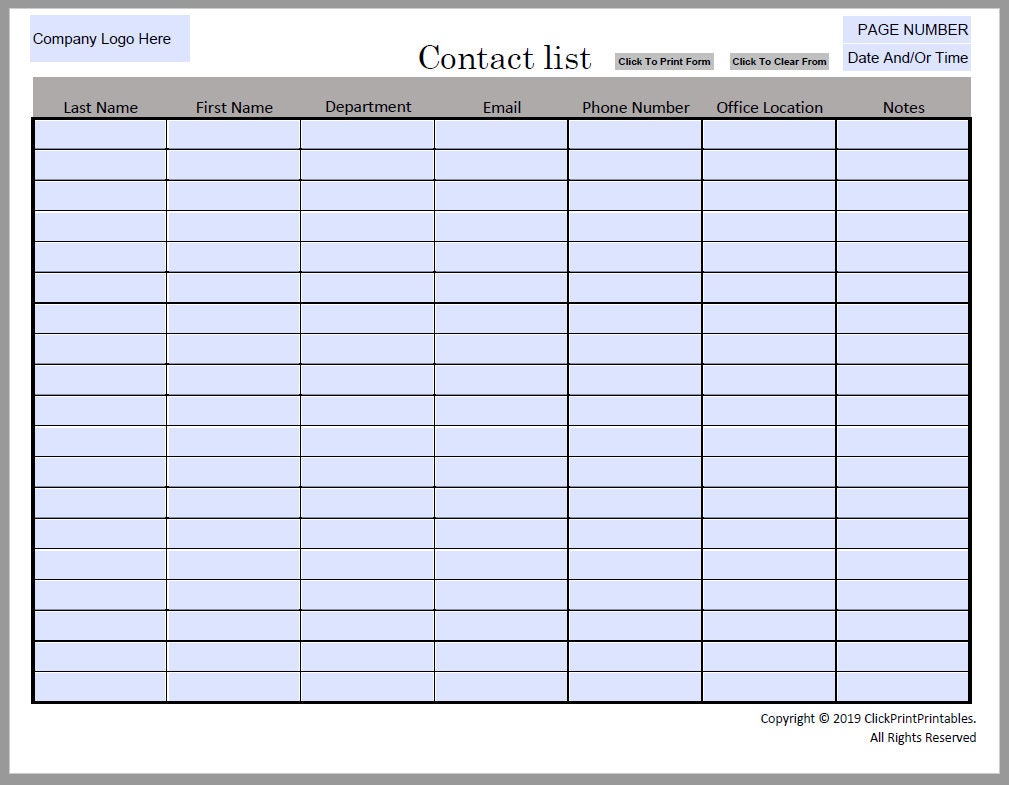Click the First Name column header
Viewport: 1009px width, 785px height.
coord(234,107)
